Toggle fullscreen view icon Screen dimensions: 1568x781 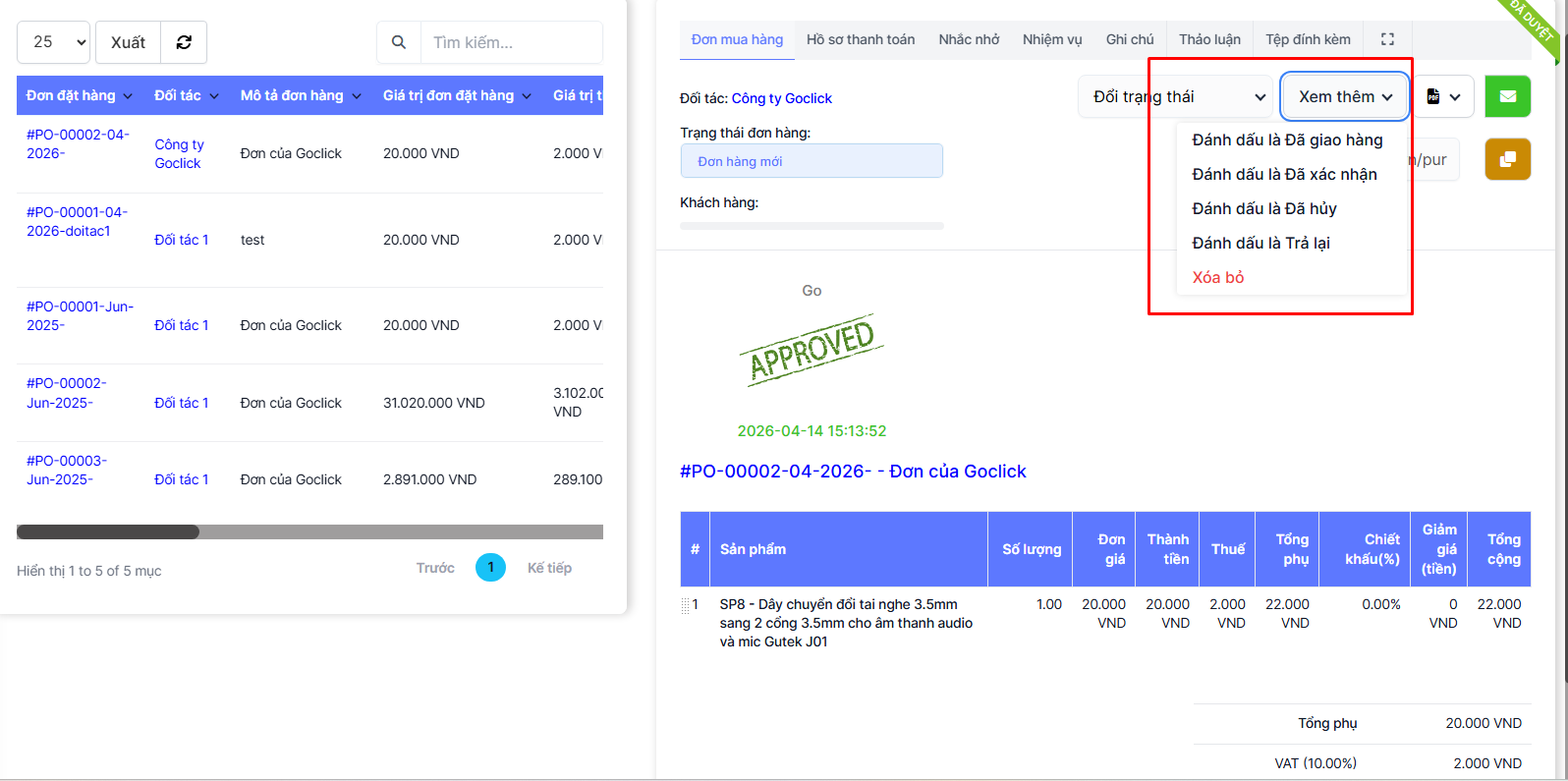pyautogui.click(x=1387, y=39)
